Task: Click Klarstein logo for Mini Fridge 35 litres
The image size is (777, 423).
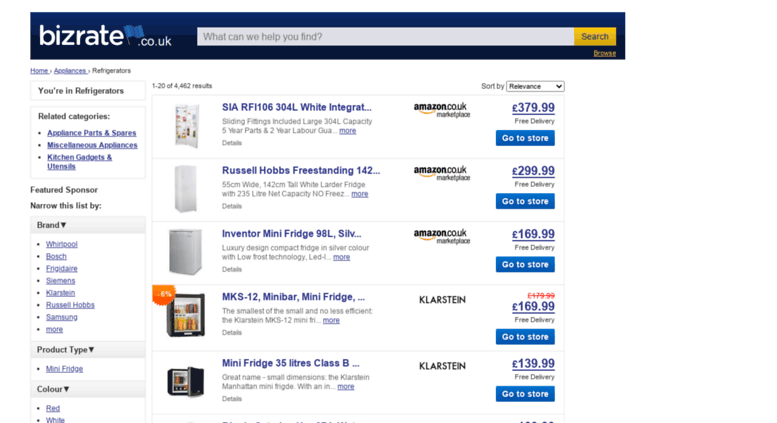Action: (x=442, y=366)
